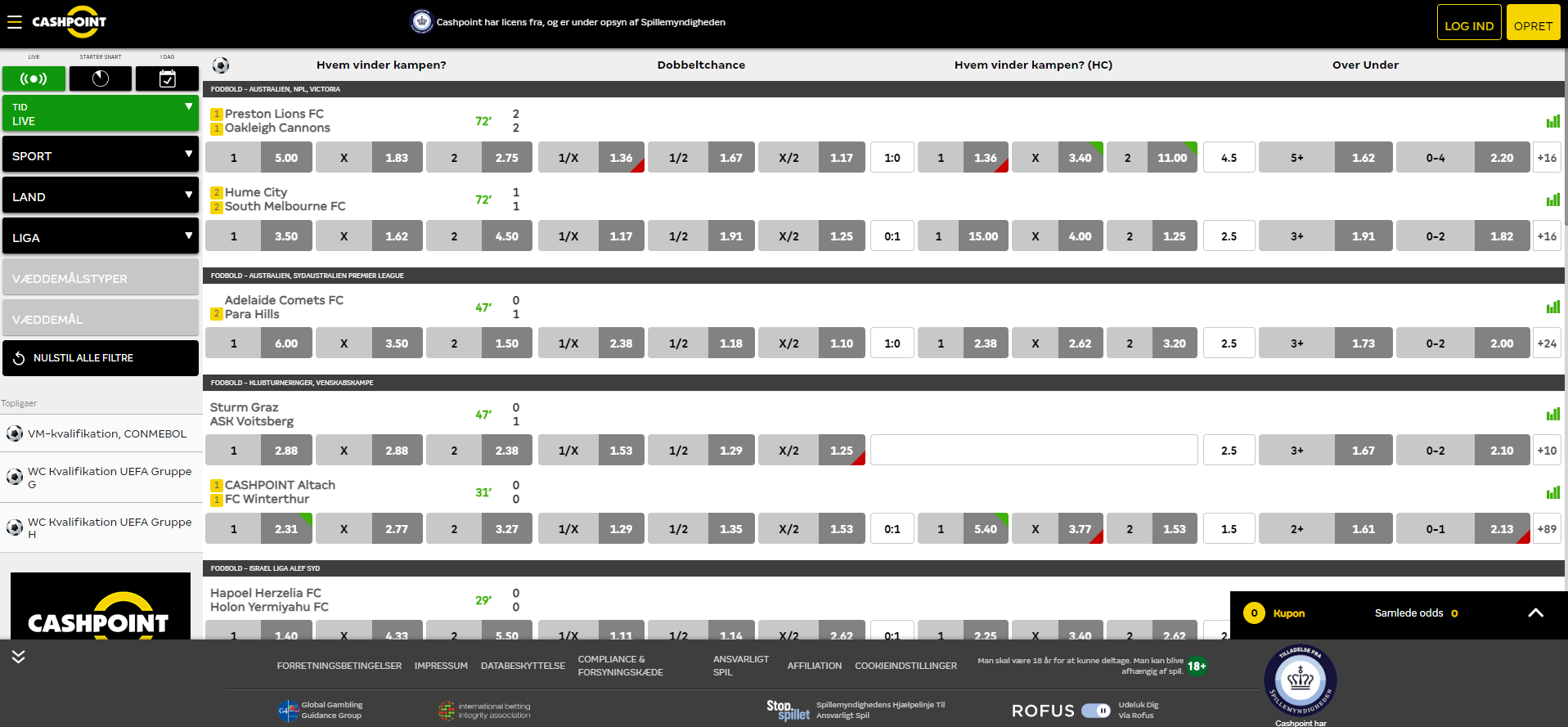The width and height of the screenshot is (1568, 727).
Task: Click the LOG IND button
Action: (1469, 22)
